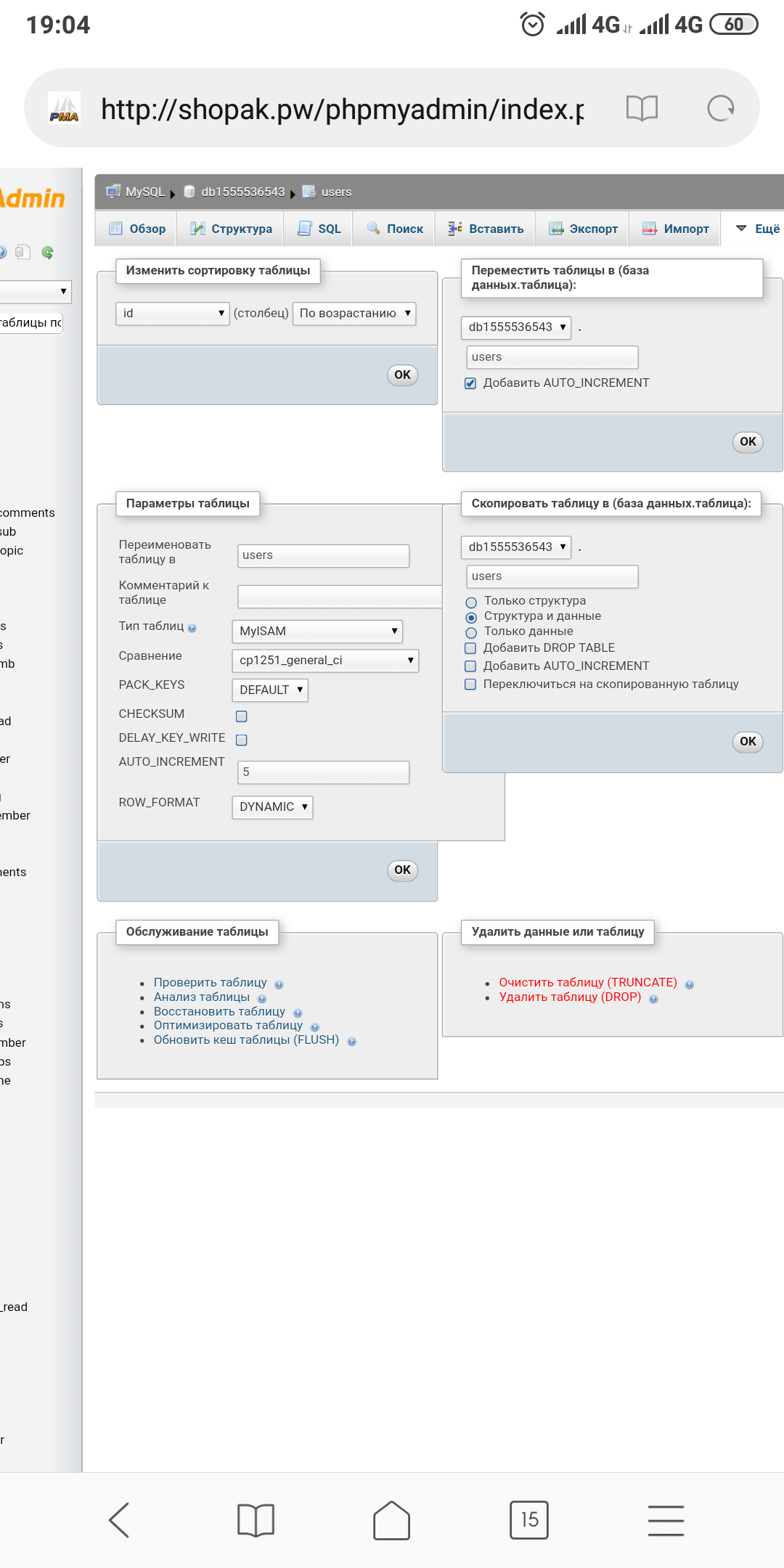Viewport: 784px width, 1568px height.
Task: Tap the browser reload icon
Action: coord(720,109)
